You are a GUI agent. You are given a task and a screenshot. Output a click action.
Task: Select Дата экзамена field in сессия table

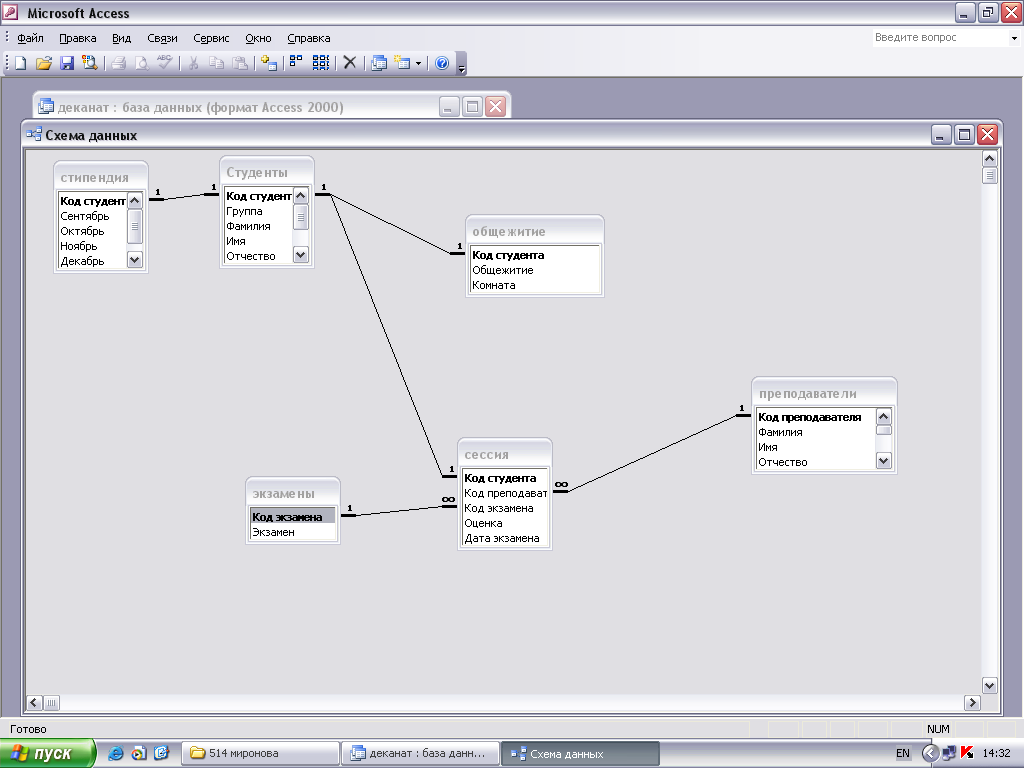click(x=505, y=538)
